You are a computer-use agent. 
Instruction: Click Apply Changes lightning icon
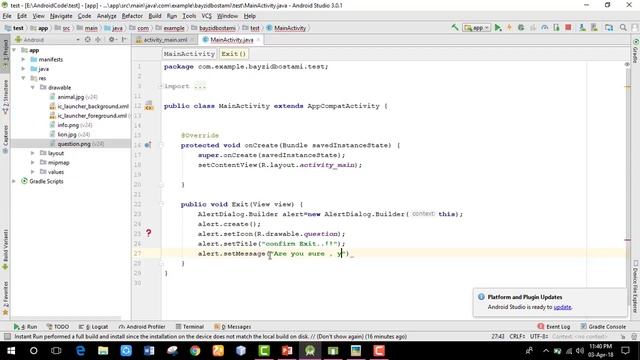click(x=509, y=28)
